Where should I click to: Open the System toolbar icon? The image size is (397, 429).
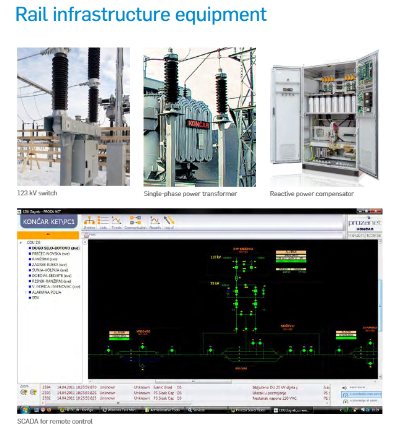point(89,222)
